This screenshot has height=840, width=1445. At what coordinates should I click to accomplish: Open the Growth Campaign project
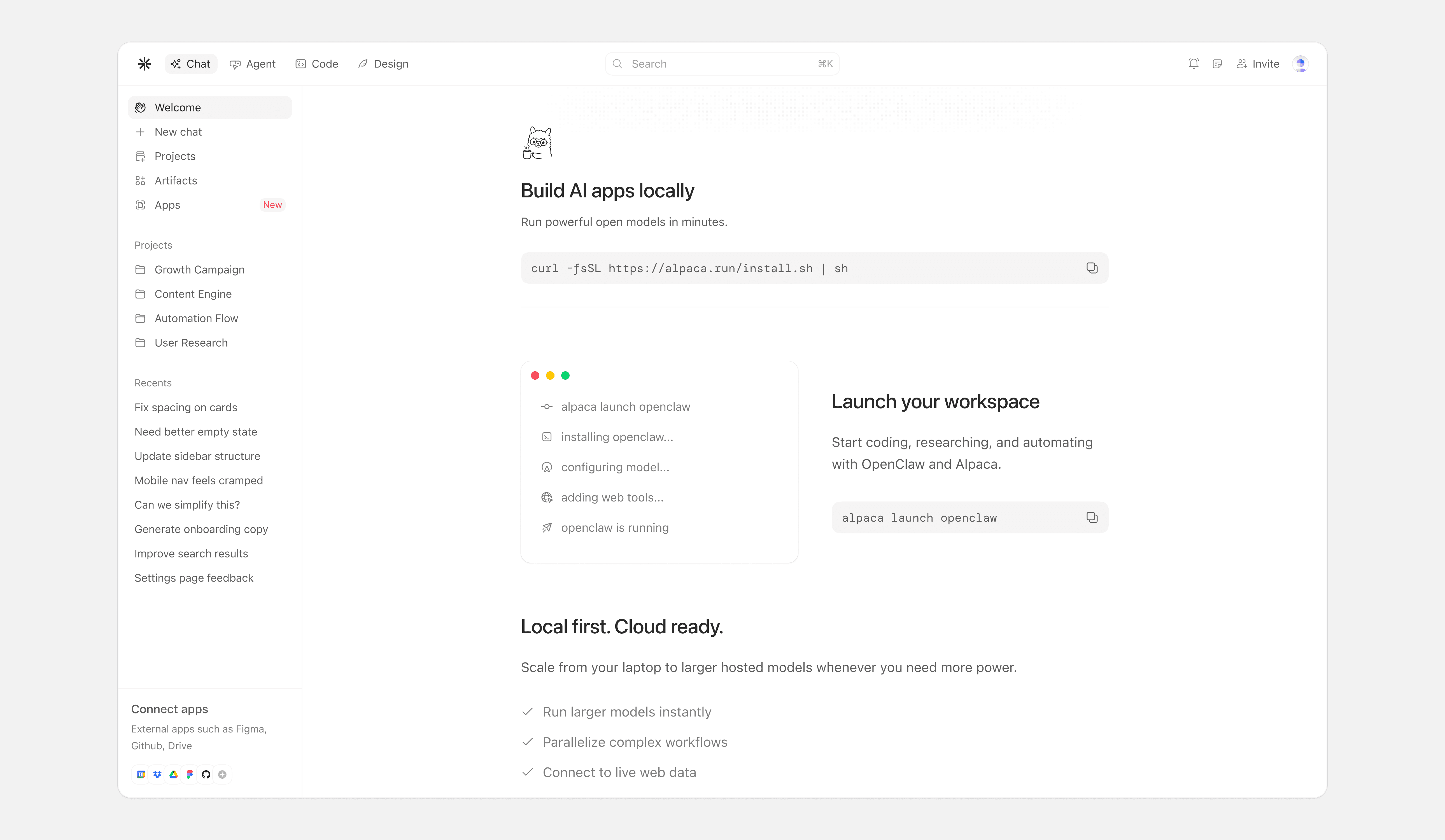(210, 269)
